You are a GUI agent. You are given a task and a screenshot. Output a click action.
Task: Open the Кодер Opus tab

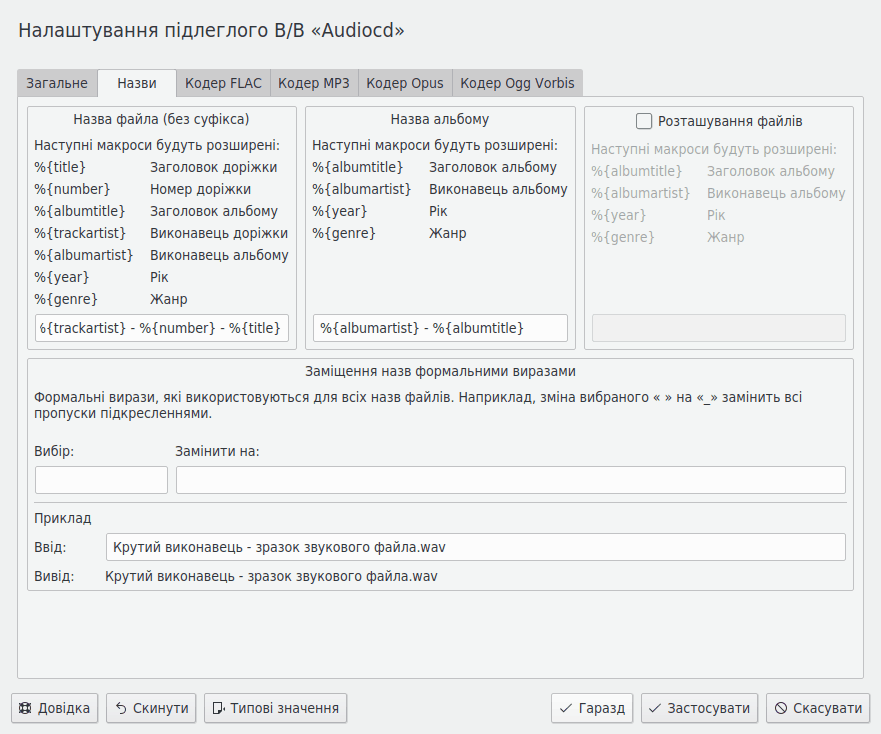pyautogui.click(x=405, y=83)
